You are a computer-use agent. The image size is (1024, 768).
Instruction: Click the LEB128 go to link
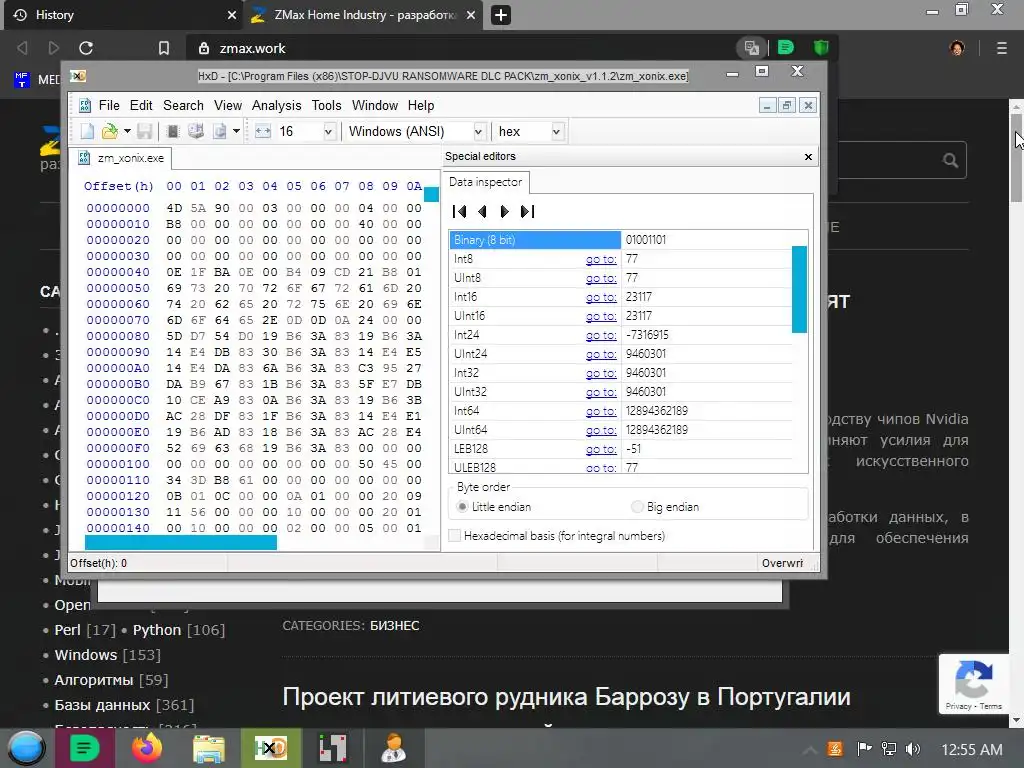coord(601,449)
